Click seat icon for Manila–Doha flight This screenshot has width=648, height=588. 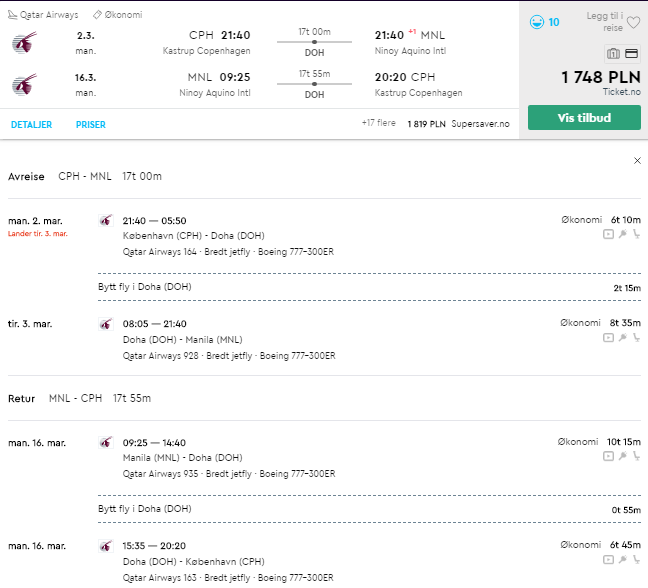pos(636,456)
